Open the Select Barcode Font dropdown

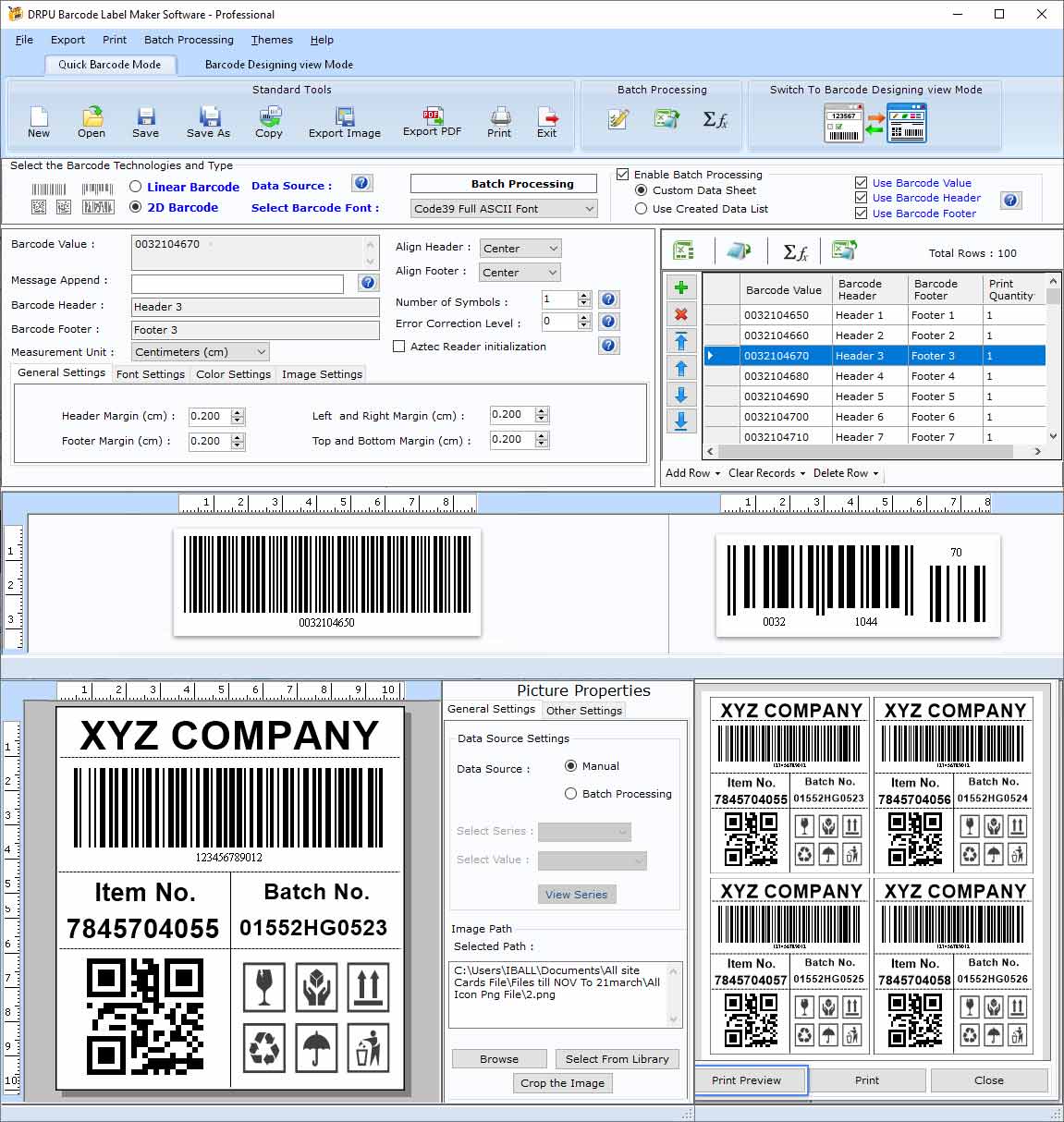pos(504,209)
